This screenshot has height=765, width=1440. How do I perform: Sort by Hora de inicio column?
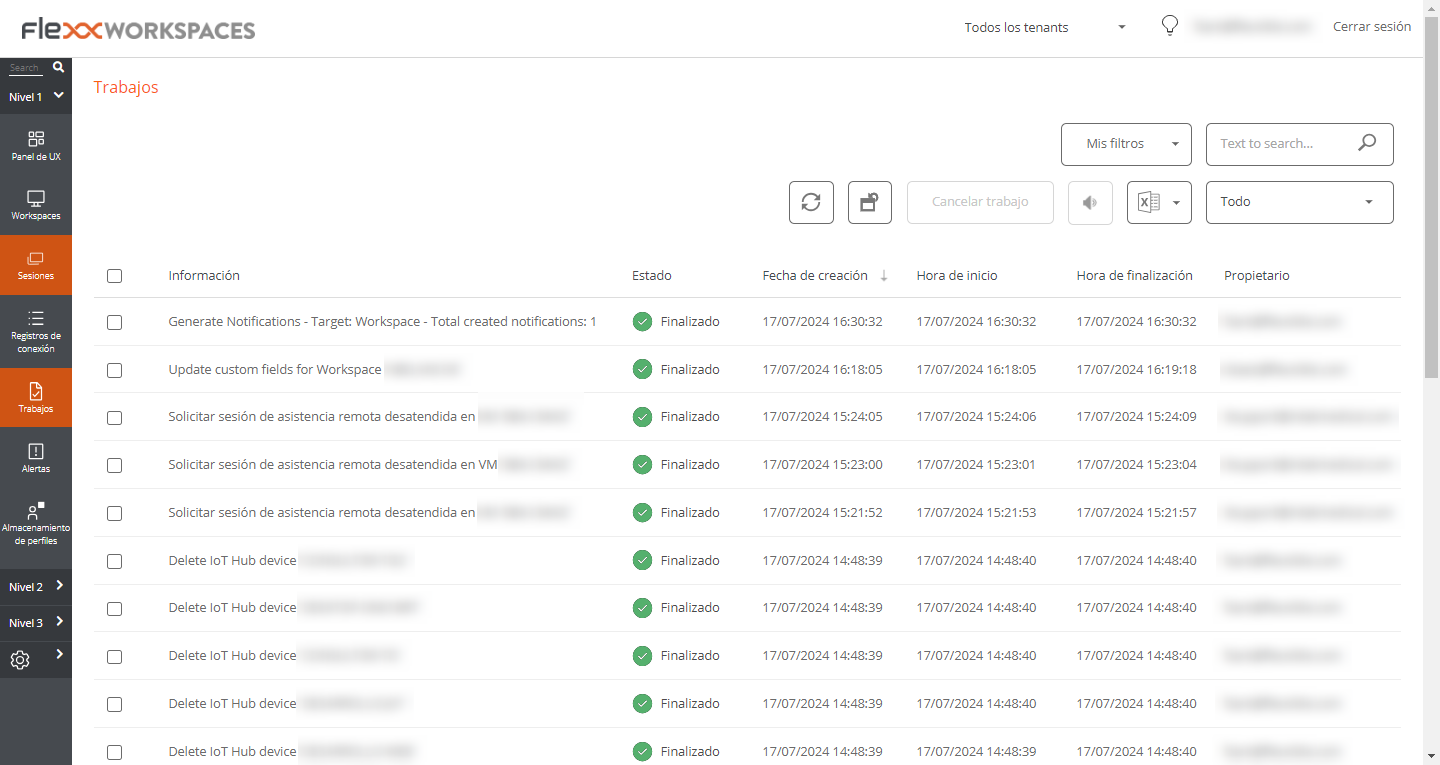(957, 276)
